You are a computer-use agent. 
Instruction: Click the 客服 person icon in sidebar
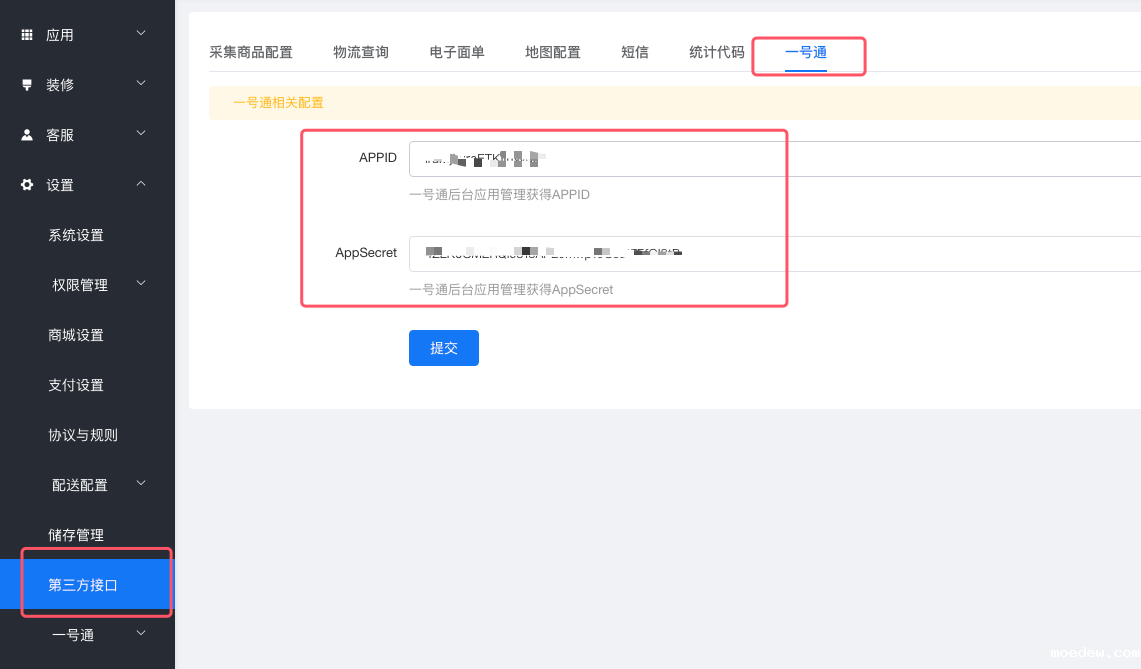point(27,135)
